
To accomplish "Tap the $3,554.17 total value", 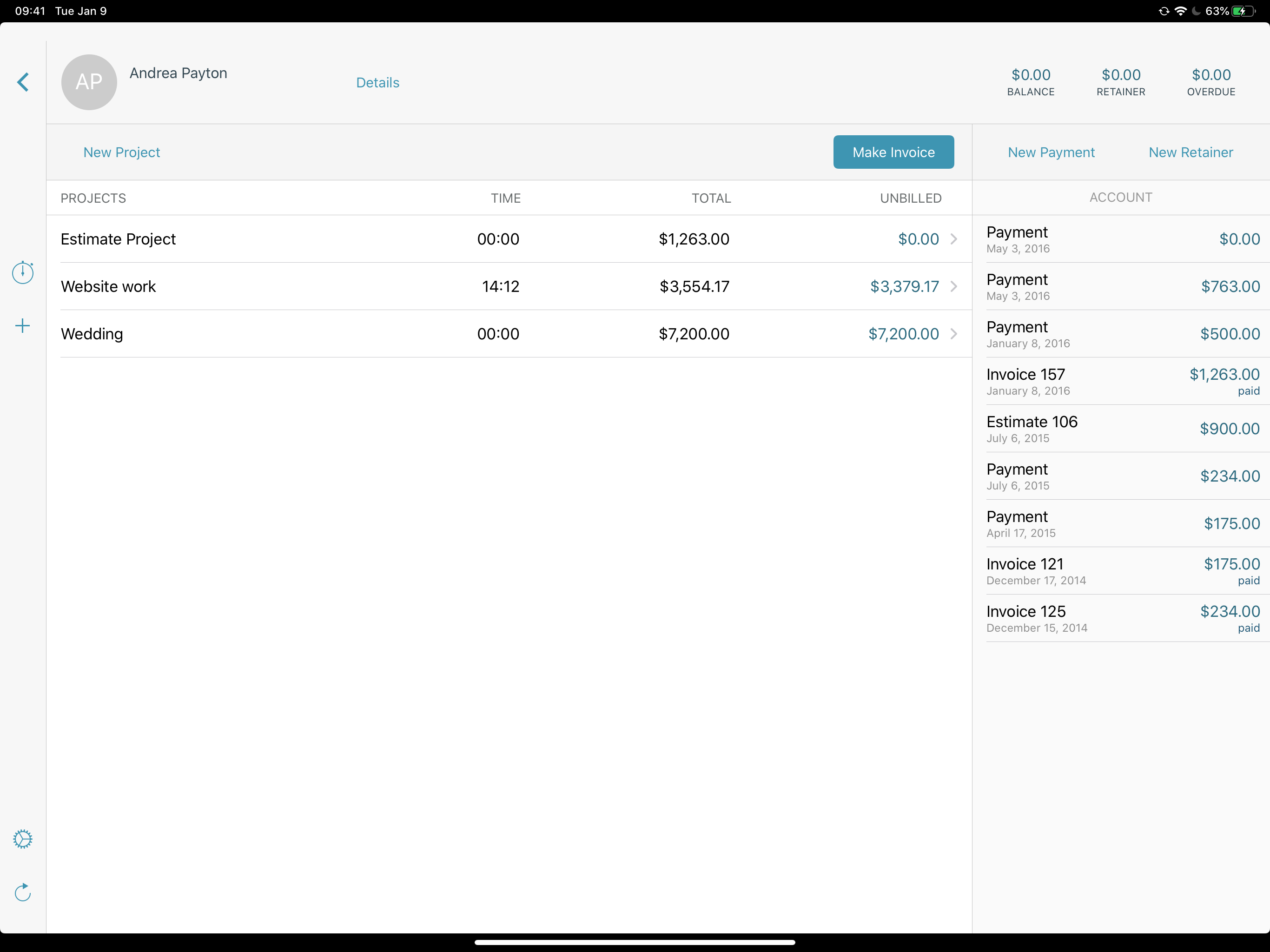I will (694, 286).
